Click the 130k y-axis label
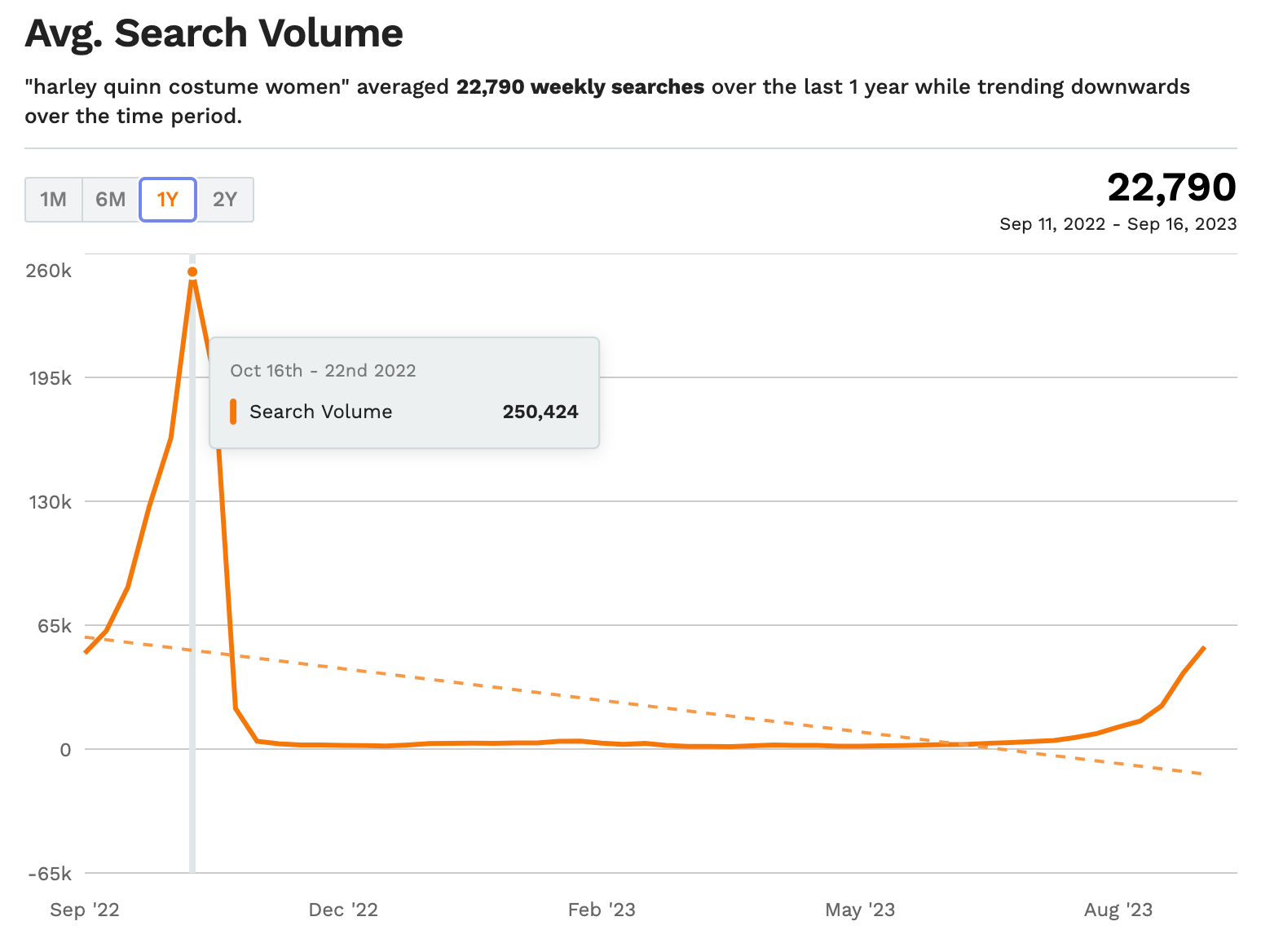1283x952 pixels. (x=51, y=502)
